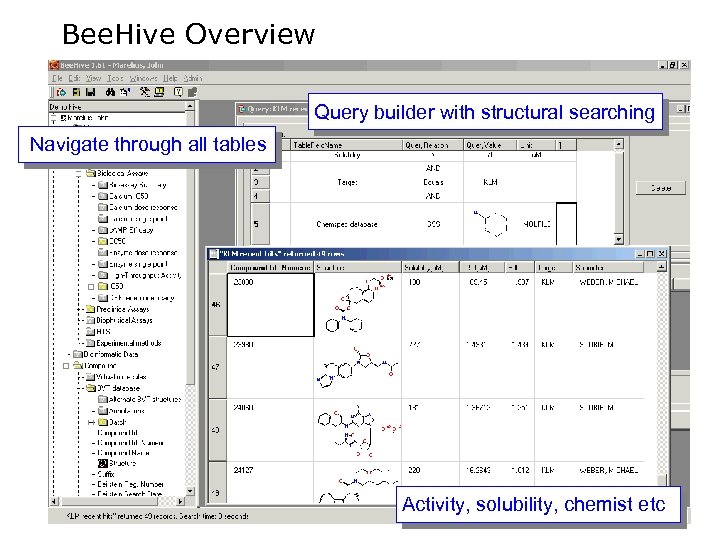Viewport: 720px width, 540px height.
Task: Click the second toolbar icon beside the arrow icon
Action: pyautogui.click(x=76, y=92)
